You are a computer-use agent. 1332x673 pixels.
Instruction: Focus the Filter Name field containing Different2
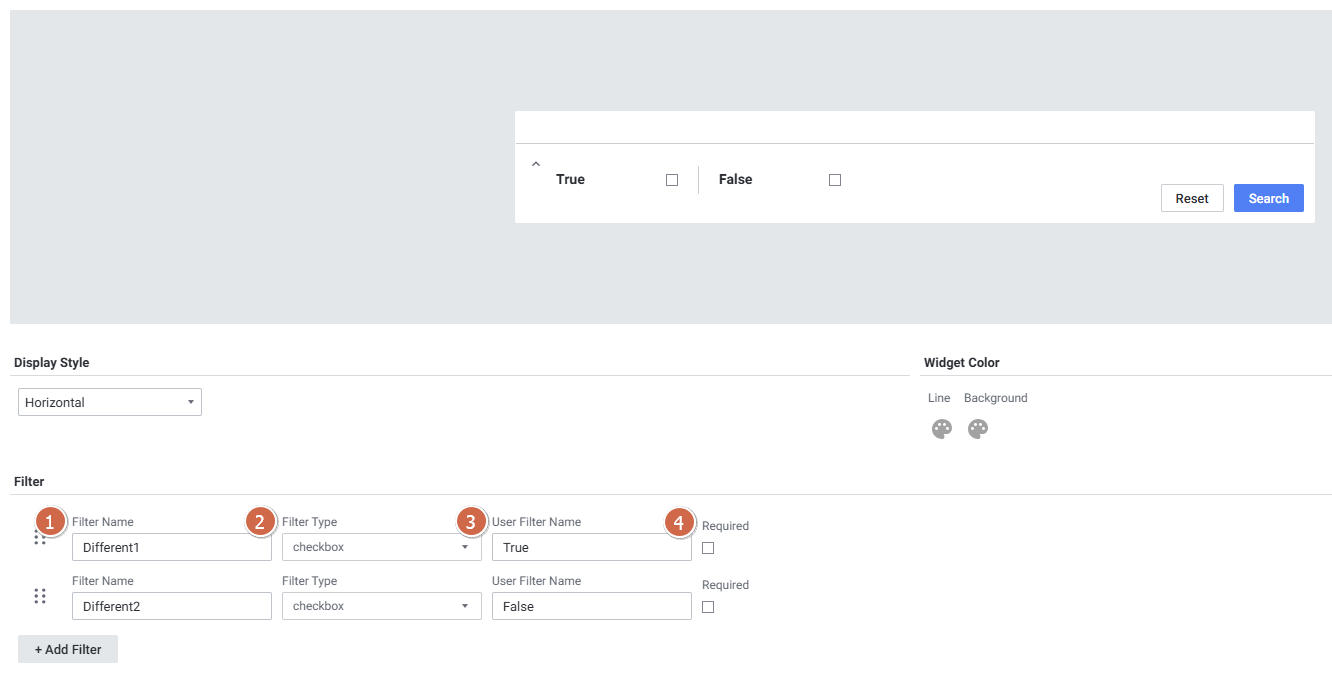171,606
